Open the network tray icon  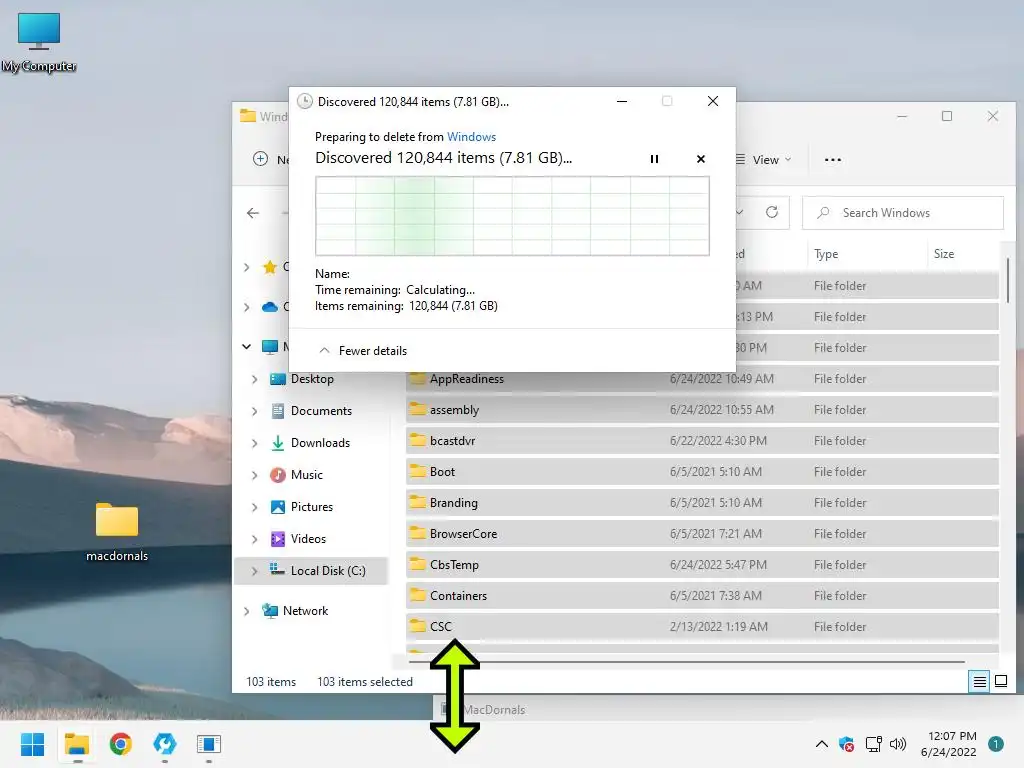point(873,744)
